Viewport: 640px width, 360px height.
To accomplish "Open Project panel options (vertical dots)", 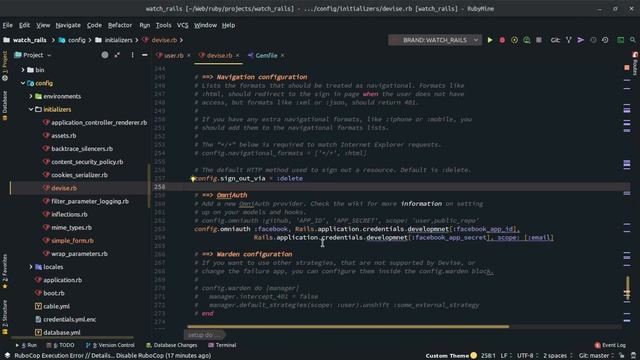I will pos(132,55).
